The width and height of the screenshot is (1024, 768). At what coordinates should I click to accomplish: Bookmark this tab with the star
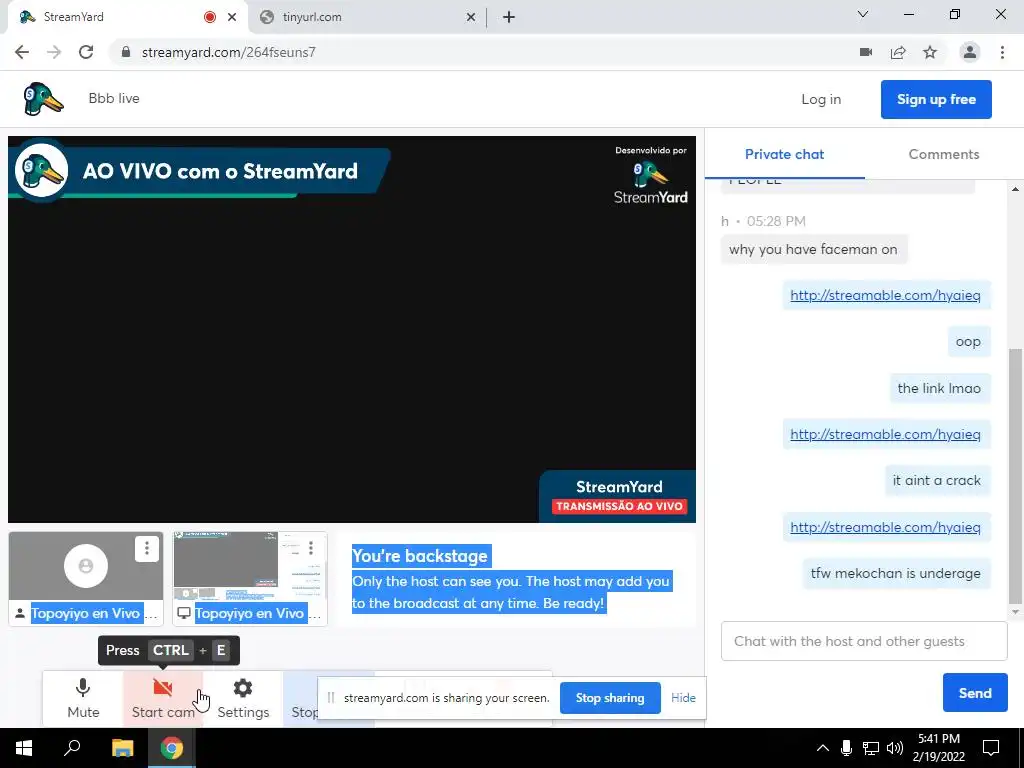[x=930, y=52]
